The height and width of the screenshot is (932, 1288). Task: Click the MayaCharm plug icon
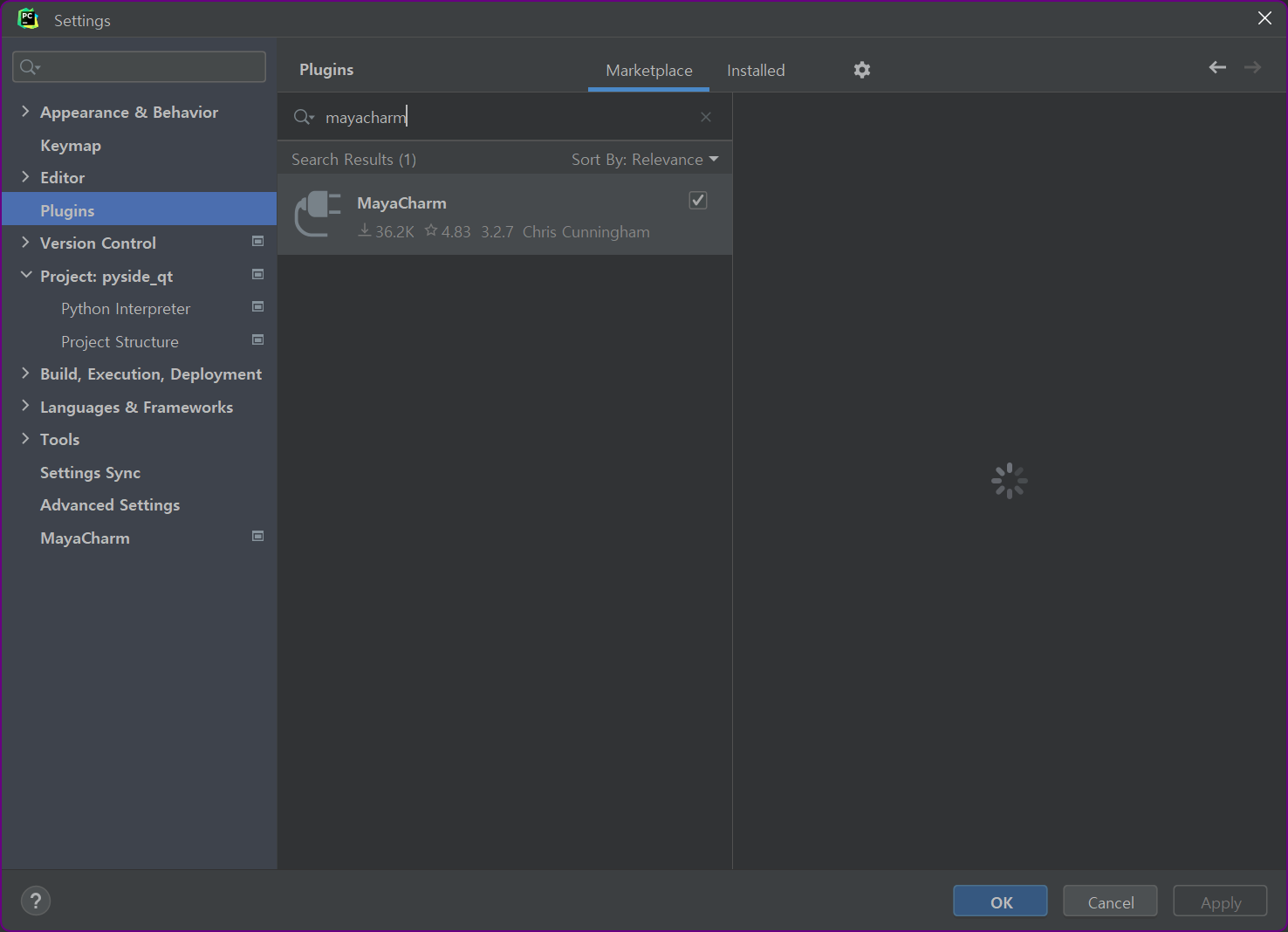click(318, 214)
